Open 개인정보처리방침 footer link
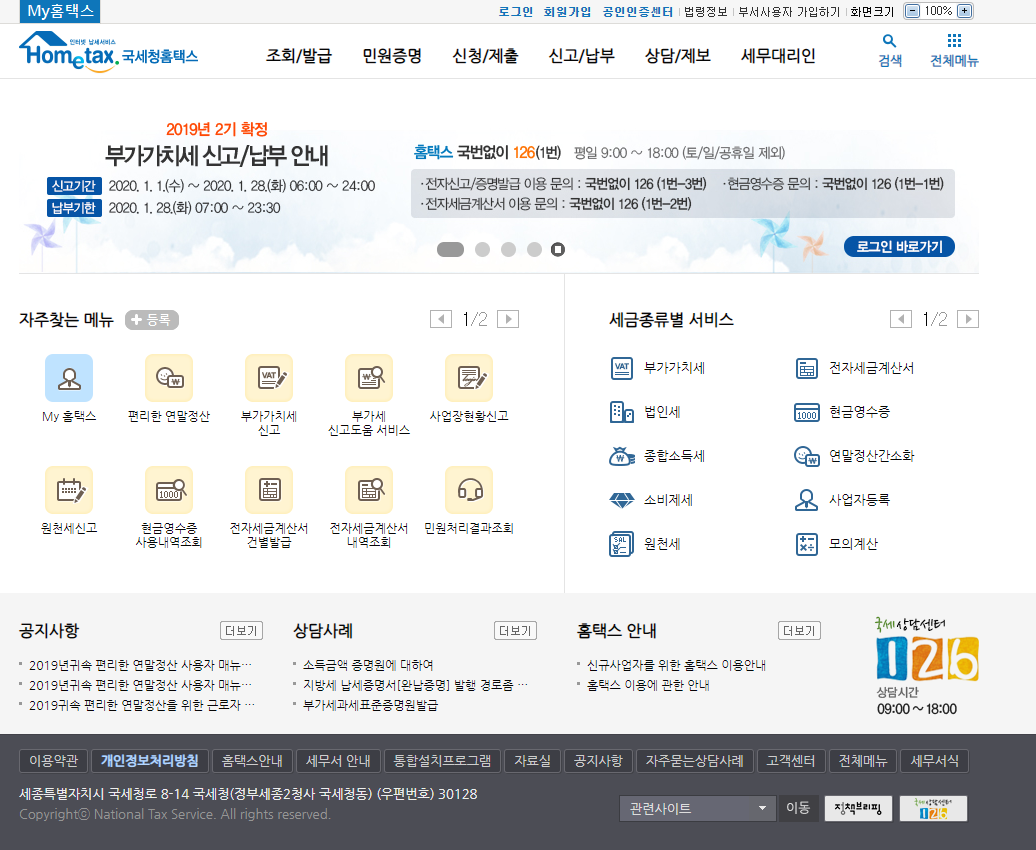This screenshot has width=1036, height=850. [149, 761]
